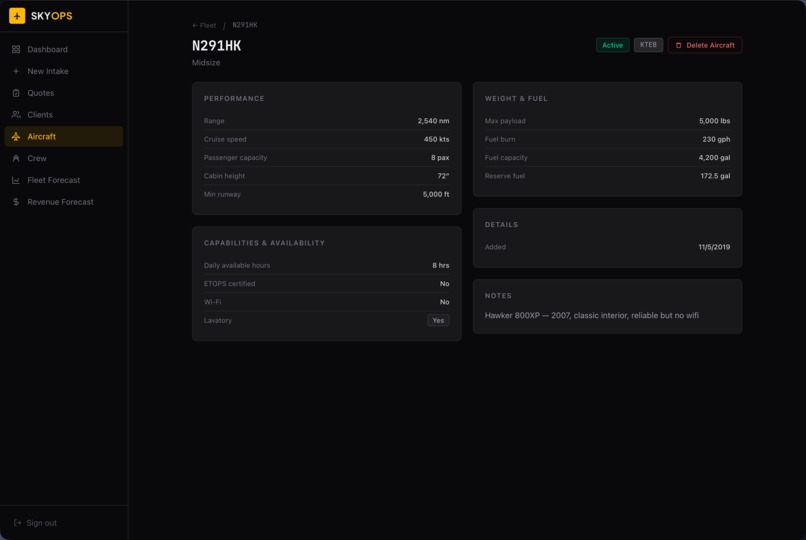Click the reserve fuel value 172.5 gal

715,176
